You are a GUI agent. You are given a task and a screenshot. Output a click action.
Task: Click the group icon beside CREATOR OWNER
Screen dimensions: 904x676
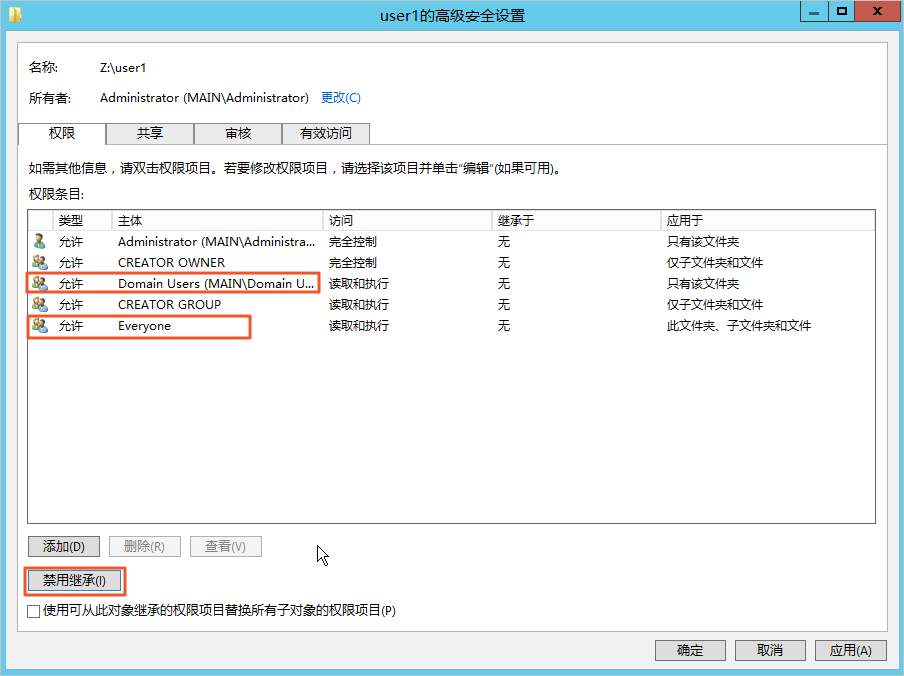point(40,262)
